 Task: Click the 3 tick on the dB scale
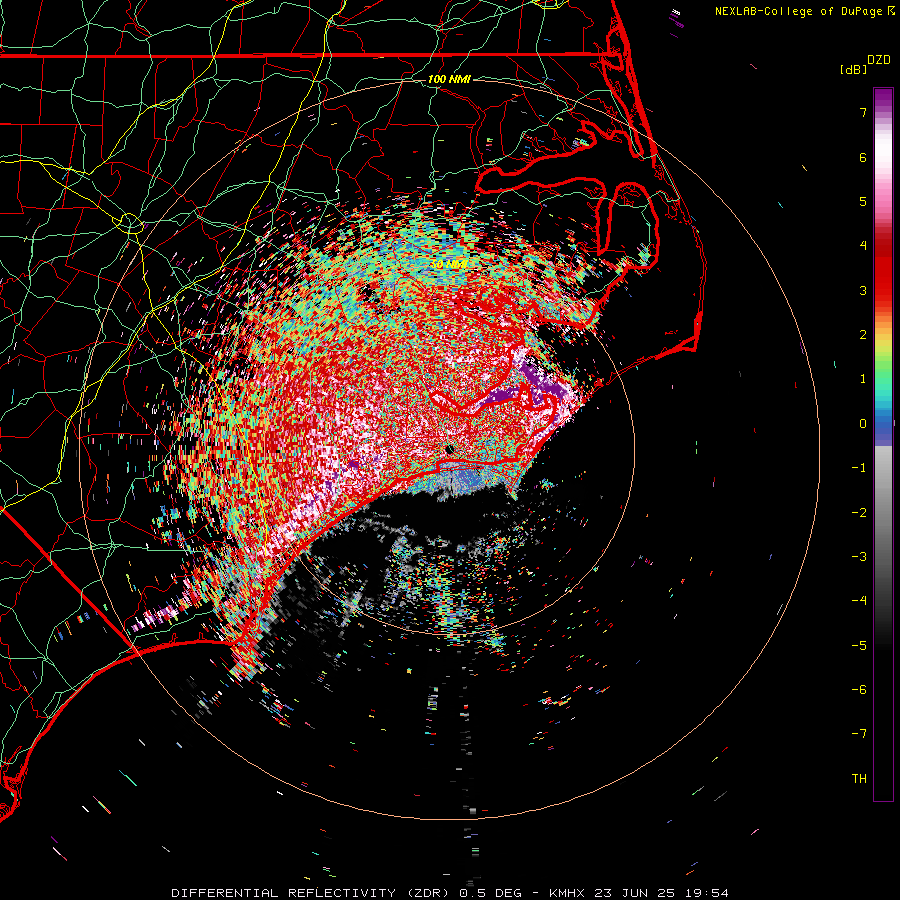863,290
